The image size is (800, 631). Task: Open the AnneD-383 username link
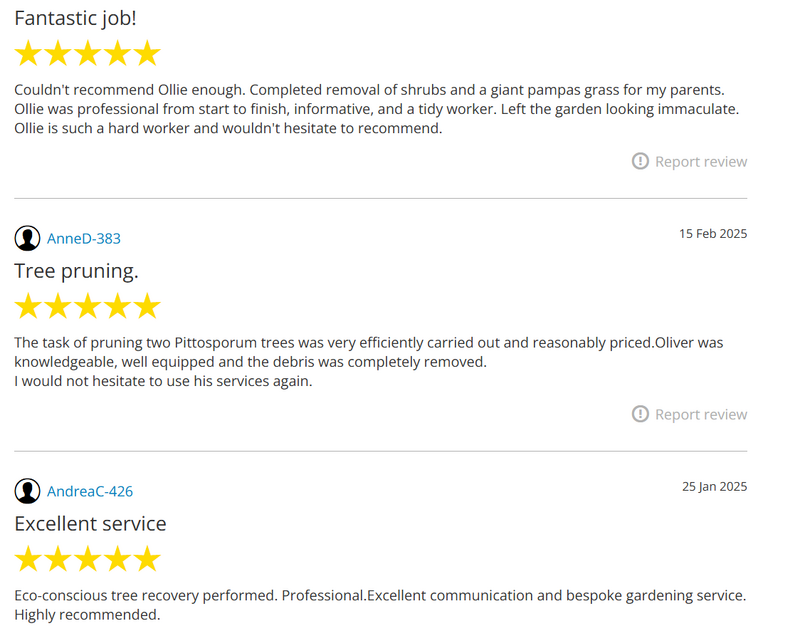point(84,239)
